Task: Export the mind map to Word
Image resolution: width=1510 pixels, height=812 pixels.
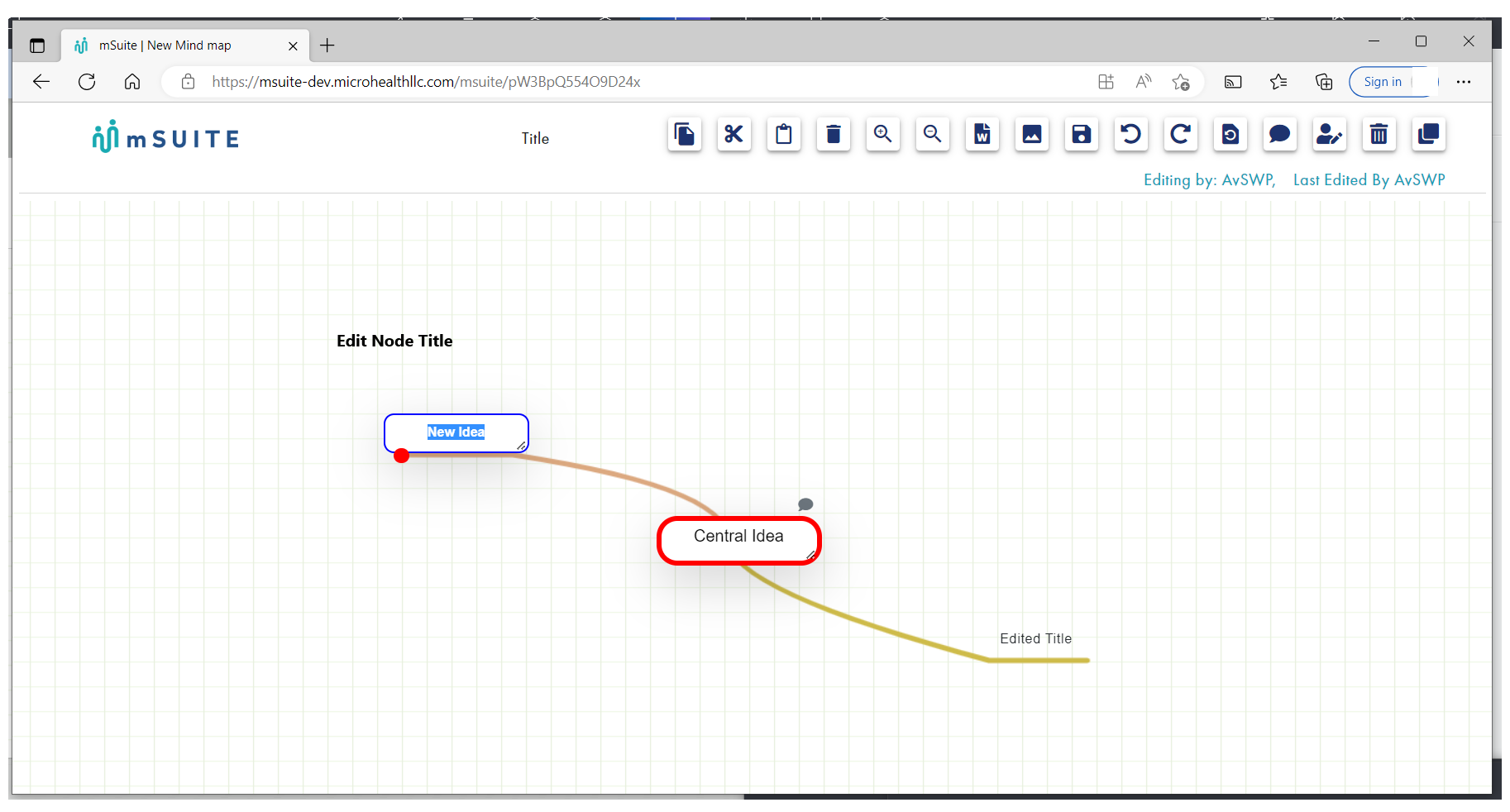Action: 982,135
